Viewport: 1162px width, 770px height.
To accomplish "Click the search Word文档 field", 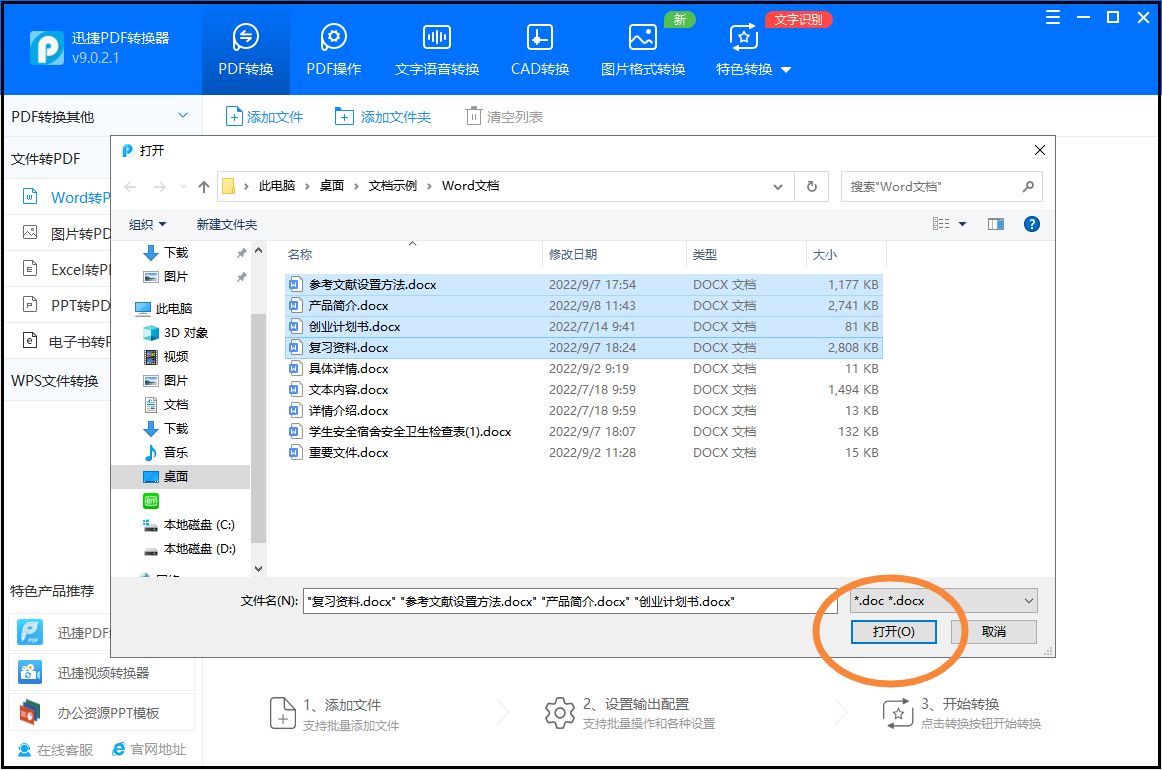I will tap(941, 187).
